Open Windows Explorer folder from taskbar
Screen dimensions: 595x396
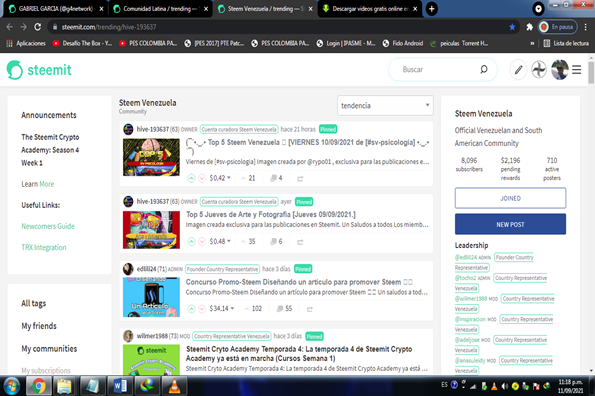point(65,386)
